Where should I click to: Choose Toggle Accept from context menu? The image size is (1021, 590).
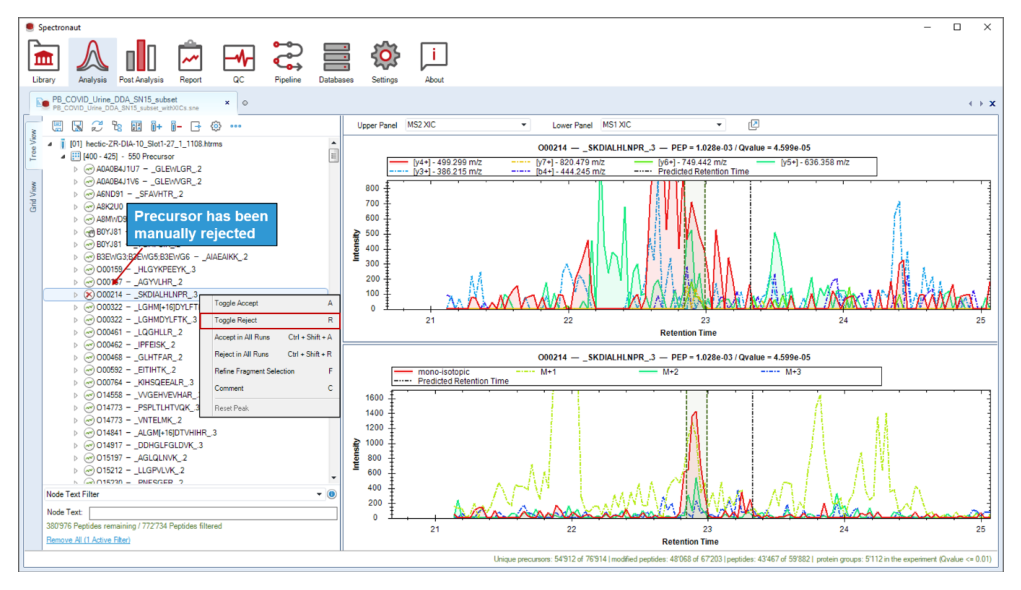coord(269,303)
